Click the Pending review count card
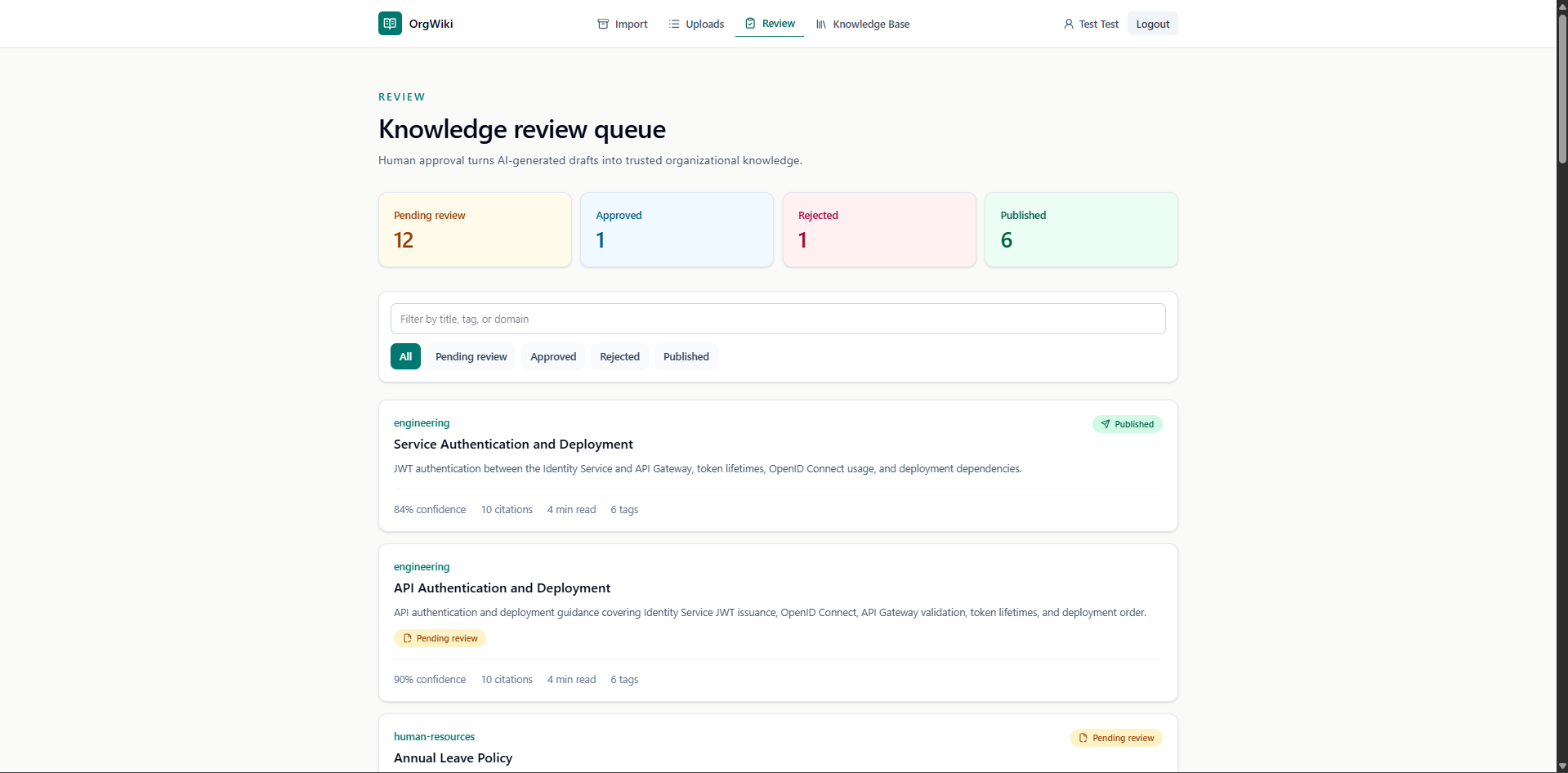Screen dimensions: 1568x773 coord(475,230)
